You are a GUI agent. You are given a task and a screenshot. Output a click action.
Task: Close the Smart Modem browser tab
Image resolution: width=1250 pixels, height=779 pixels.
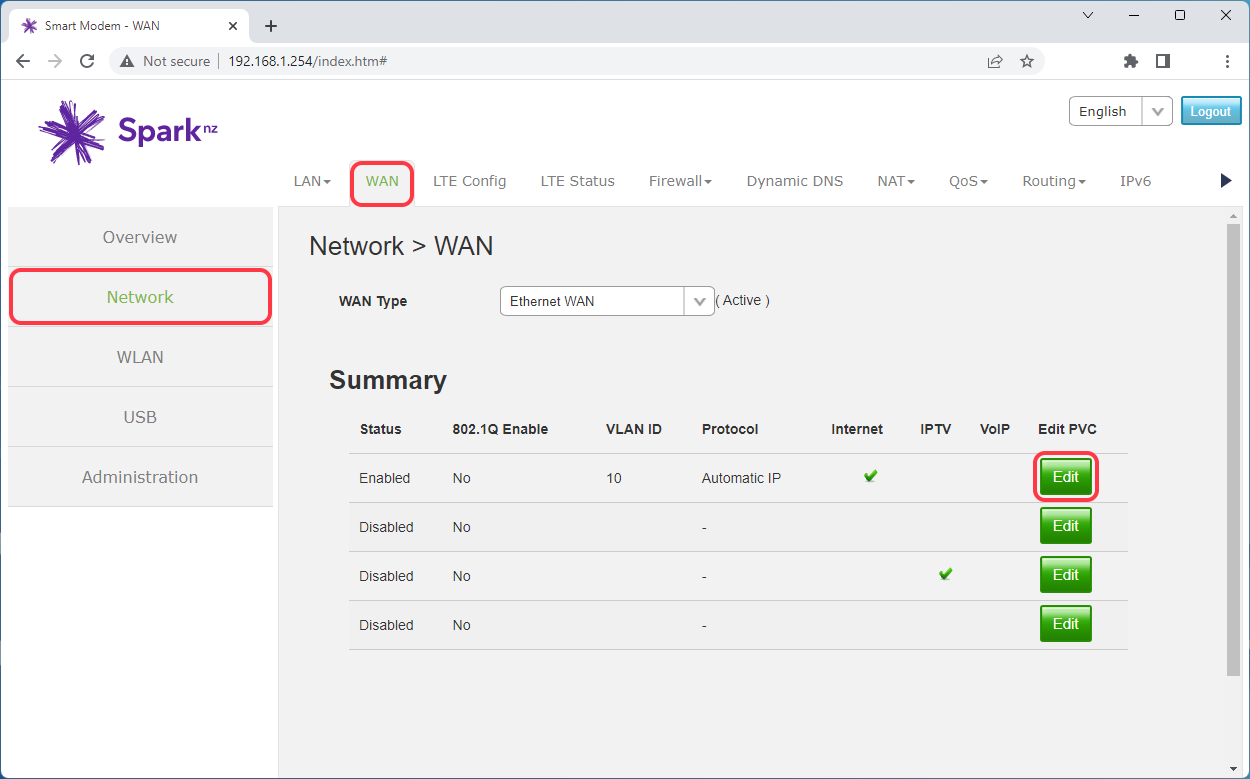point(232,26)
